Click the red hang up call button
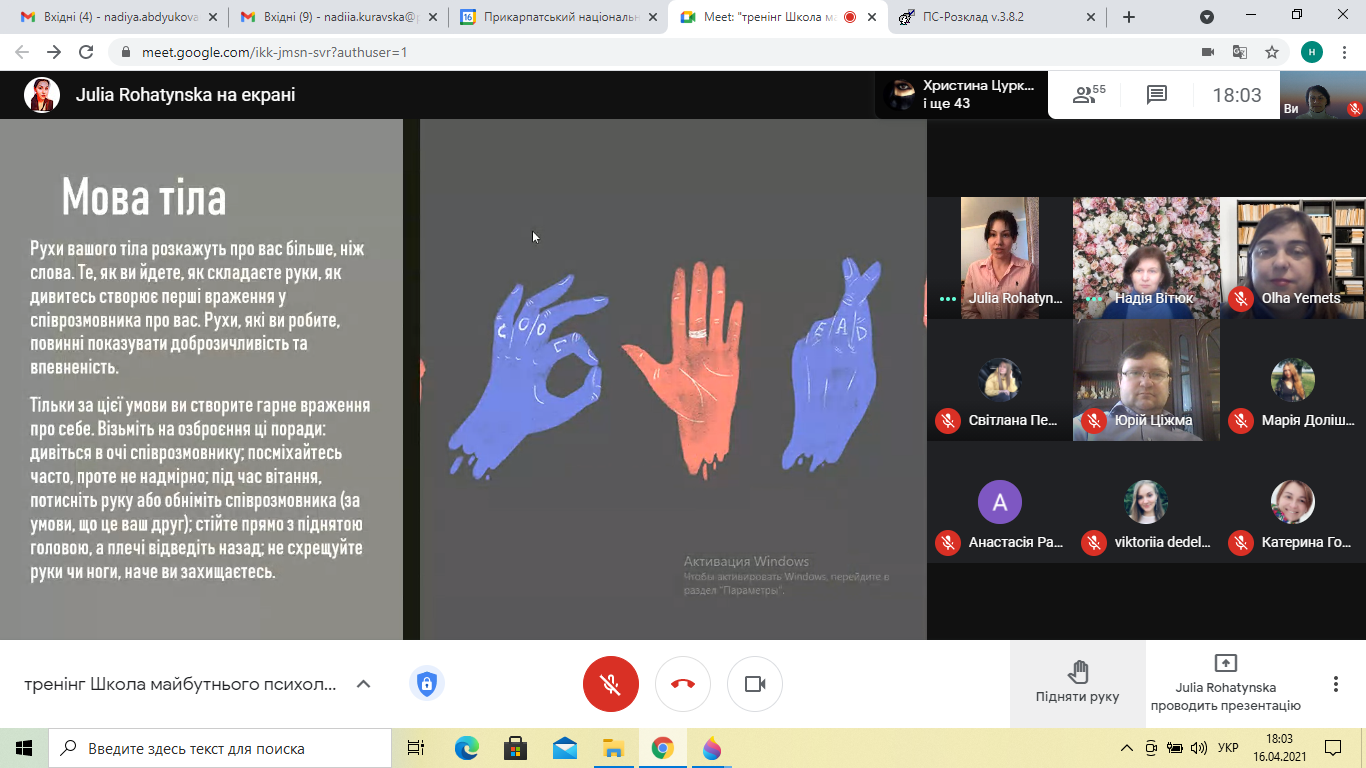The height and width of the screenshot is (768, 1366). pyautogui.click(x=683, y=684)
